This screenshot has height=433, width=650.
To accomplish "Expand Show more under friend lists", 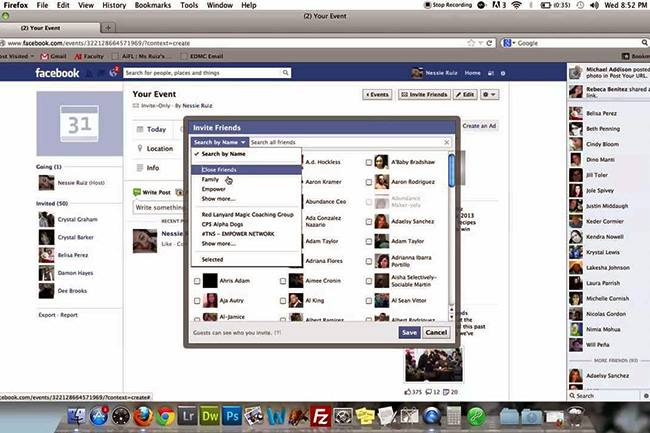I will tap(218, 199).
